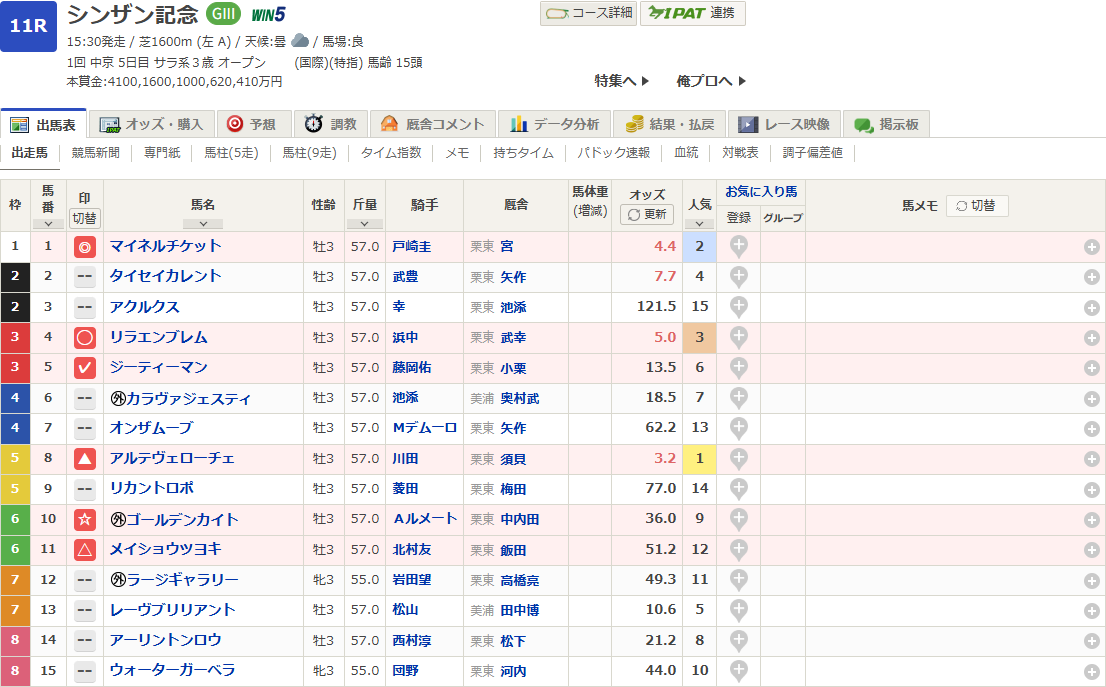Open the horse link メイショウツヨキ
Viewport: 1106px width, 687px height.
coord(166,549)
